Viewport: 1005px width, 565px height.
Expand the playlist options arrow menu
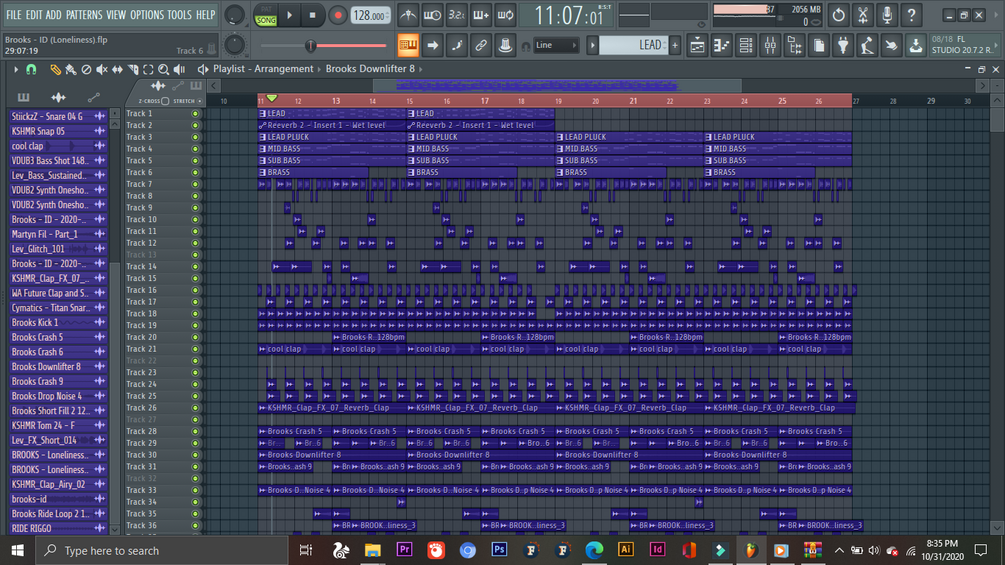(15, 69)
